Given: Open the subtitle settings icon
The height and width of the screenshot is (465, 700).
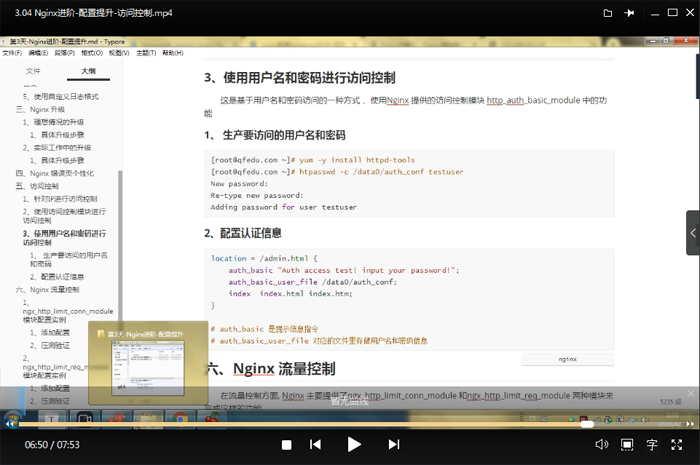Looking at the screenshot, I should 651,444.
